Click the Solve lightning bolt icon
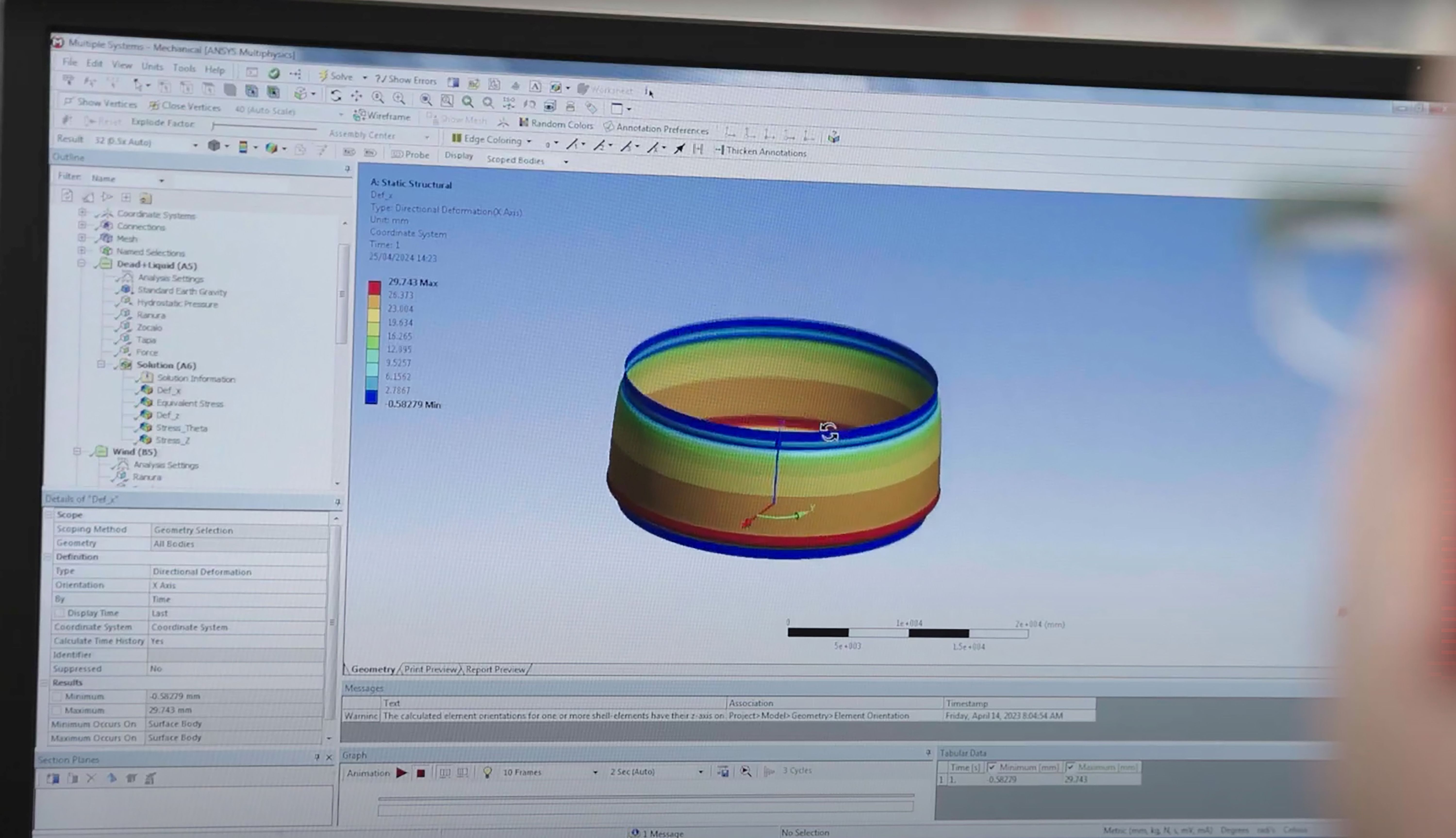Viewport: 1456px width, 838px height. click(323, 76)
